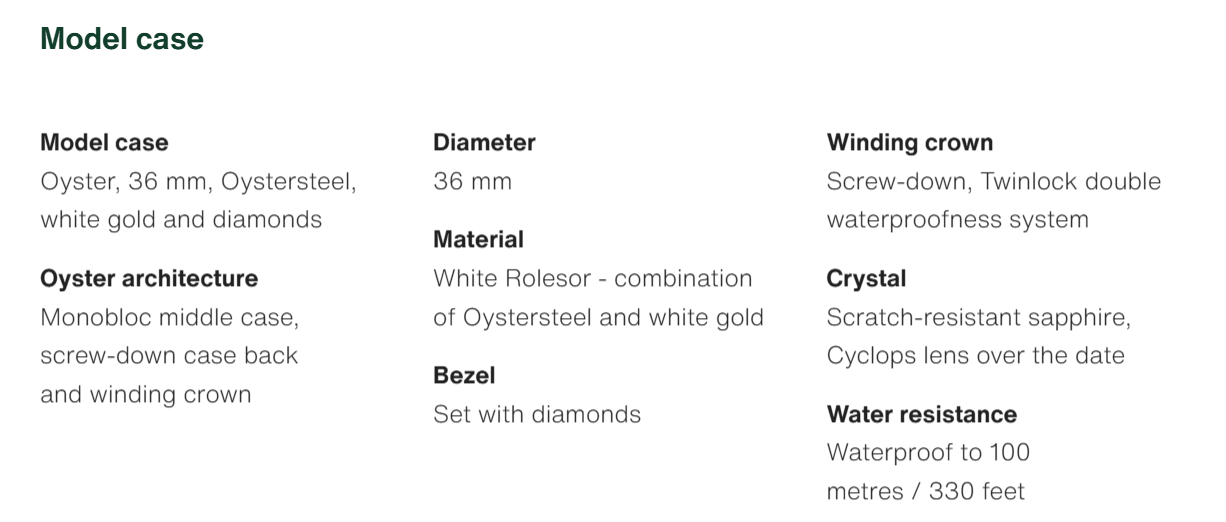Click the 'white gold and diamonds' line

click(181, 219)
